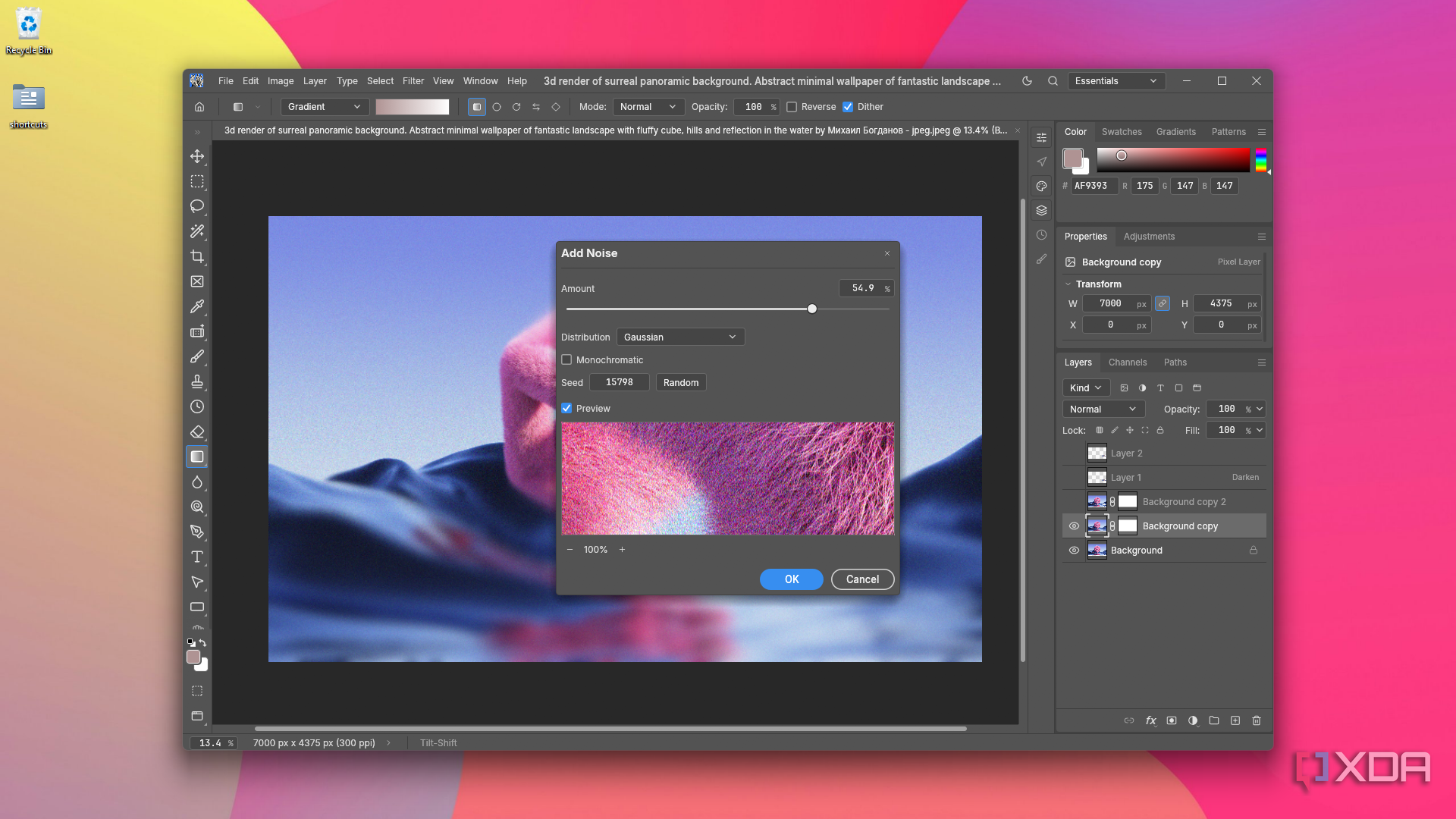
Task: Choose Linear Gradient style icon
Action: tap(477, 107)
